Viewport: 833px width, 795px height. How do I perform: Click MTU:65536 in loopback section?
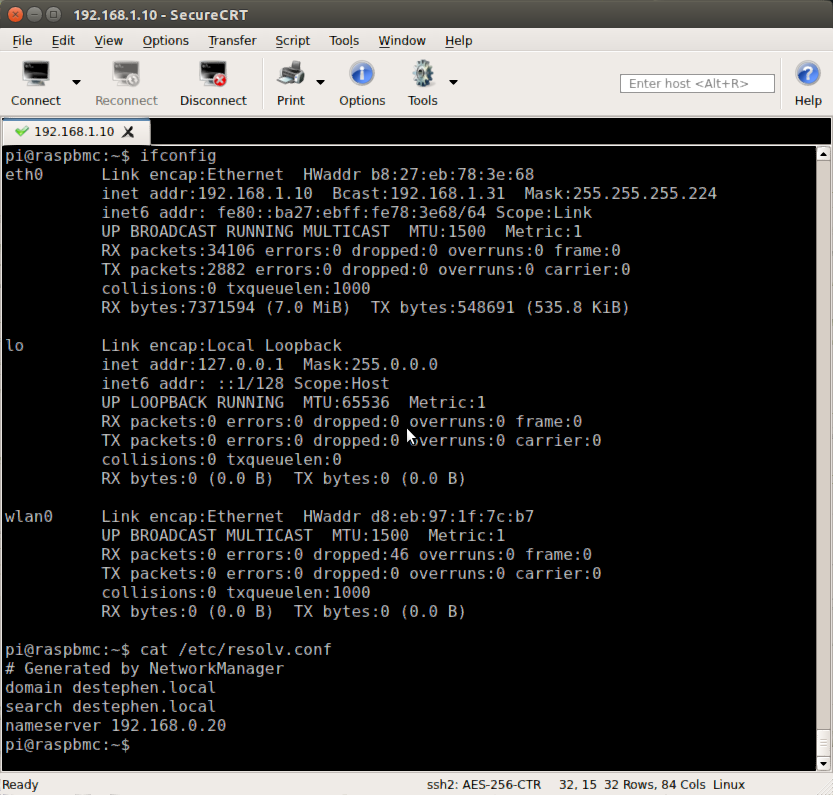click(346, 403)
